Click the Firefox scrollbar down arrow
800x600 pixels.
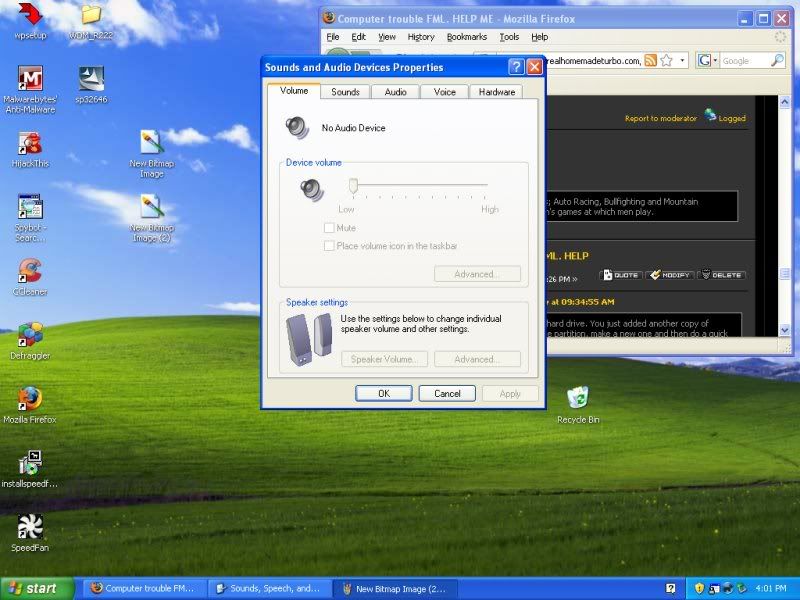[785, 330]
